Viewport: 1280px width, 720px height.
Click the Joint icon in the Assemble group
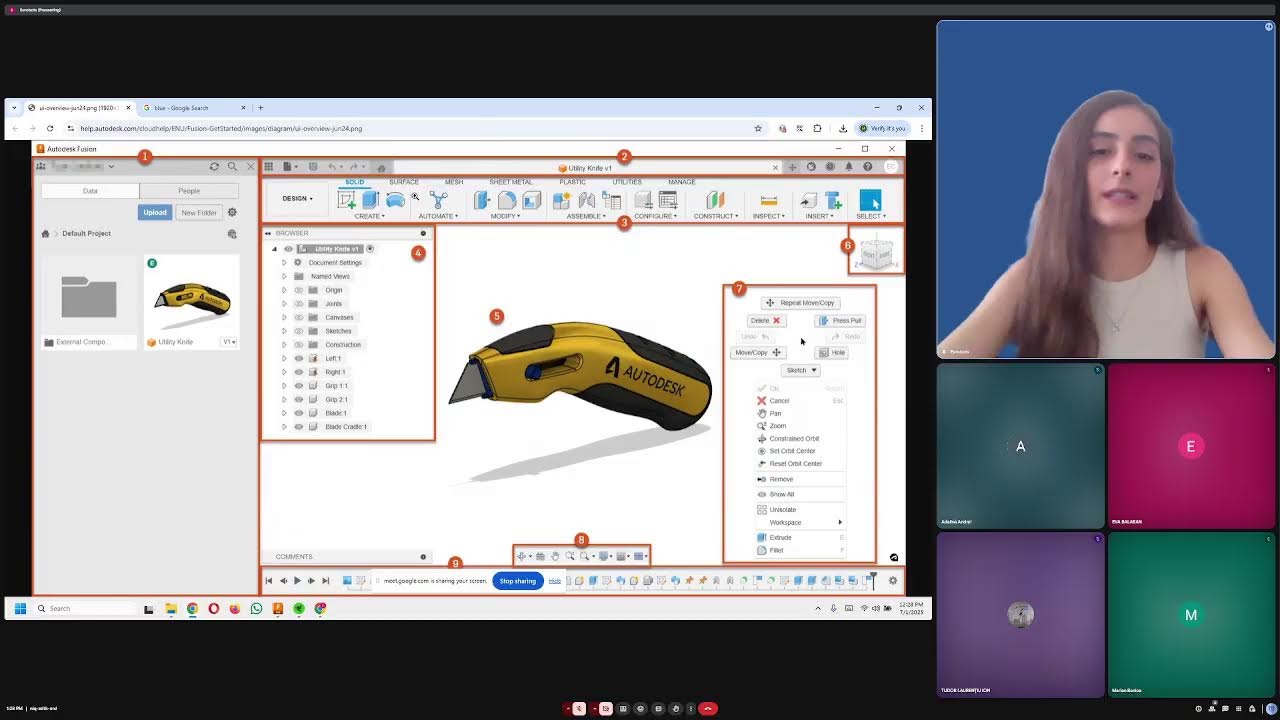pyautogui.click(x=587, y=201)
